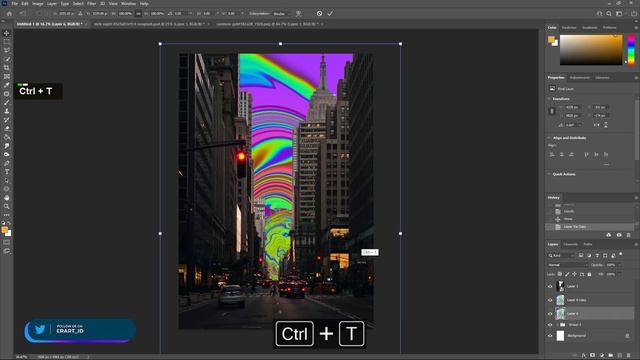
Task: Create new fill or adjustment layer
Action: [602, 356]
